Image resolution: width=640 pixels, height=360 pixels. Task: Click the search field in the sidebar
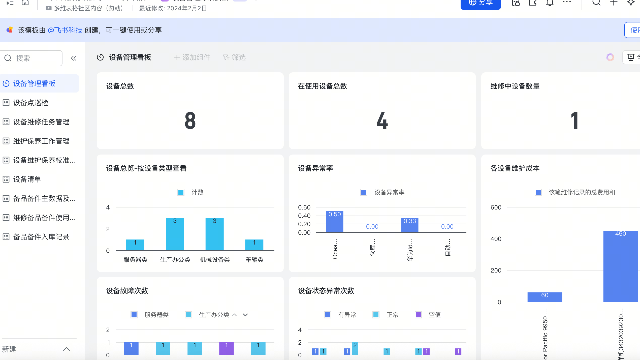pos(31,58)
